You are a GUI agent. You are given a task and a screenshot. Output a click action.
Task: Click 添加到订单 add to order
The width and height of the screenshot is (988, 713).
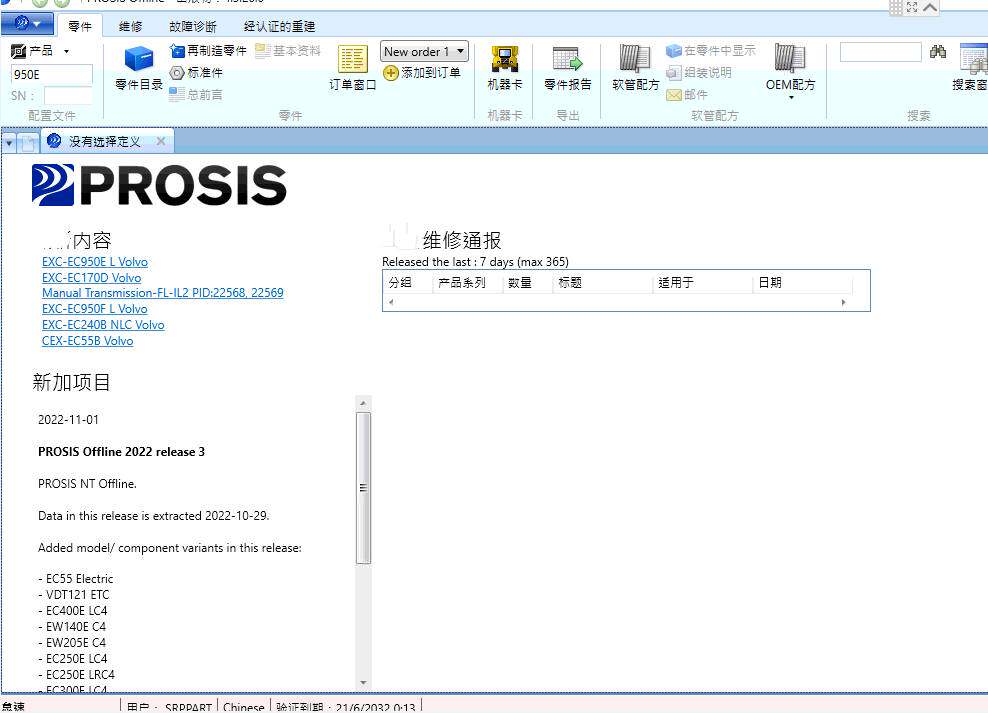pos(422,72)
